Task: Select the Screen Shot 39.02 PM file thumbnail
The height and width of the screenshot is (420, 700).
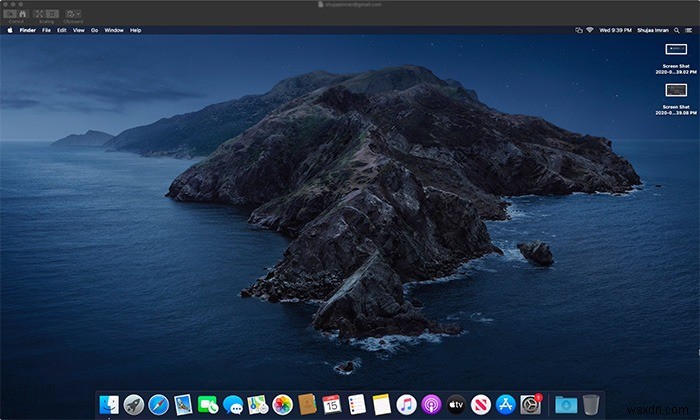Action: tap(676, 49)
